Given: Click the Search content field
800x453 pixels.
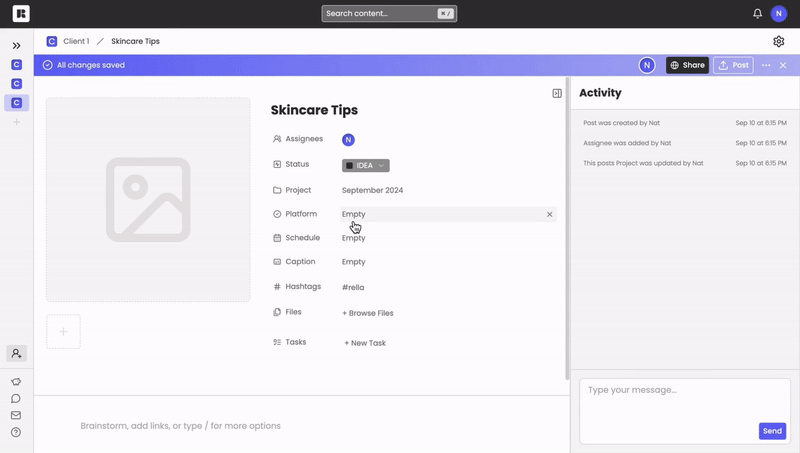Looking at the screenshot, I should (389, 14).
